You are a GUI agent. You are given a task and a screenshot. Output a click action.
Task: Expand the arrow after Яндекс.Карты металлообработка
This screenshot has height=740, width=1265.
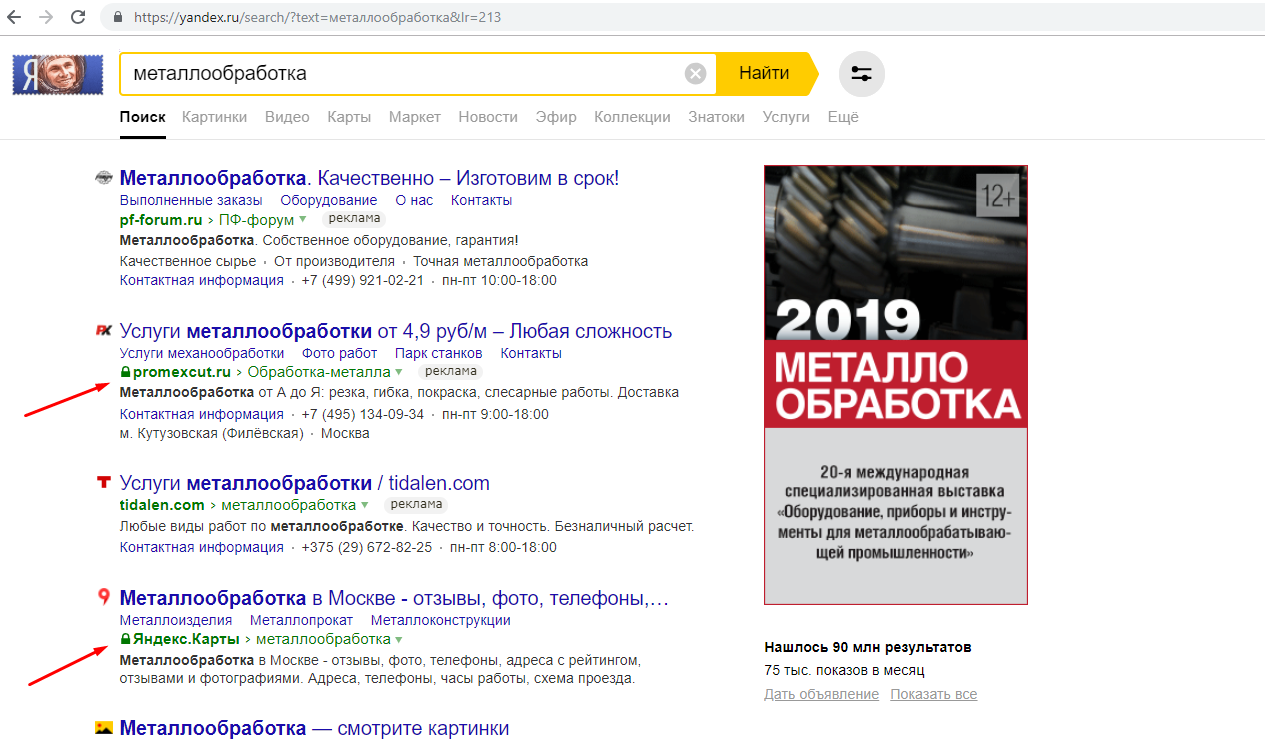(x=399, y=640)
